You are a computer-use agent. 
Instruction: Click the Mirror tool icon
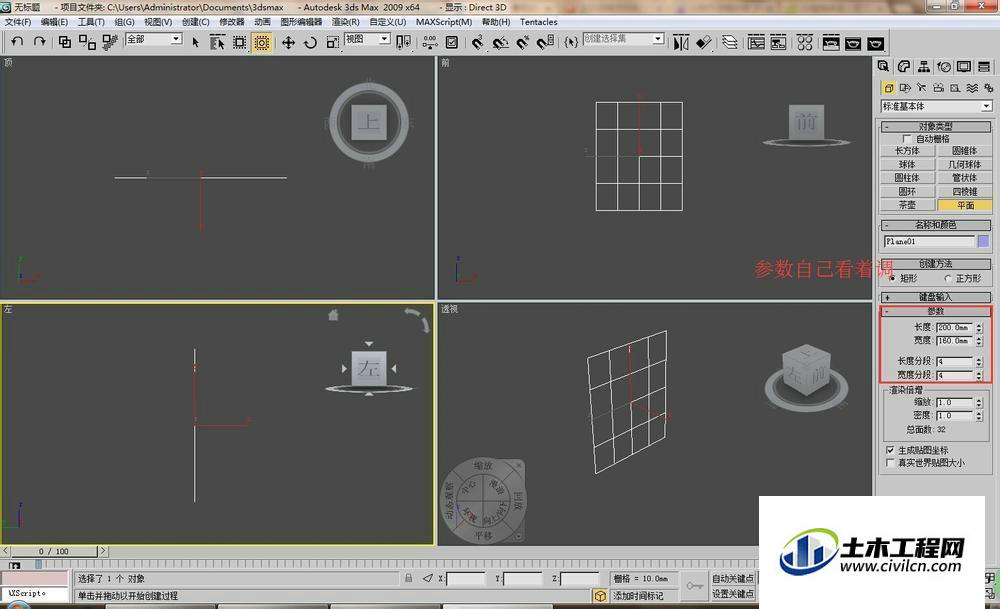(x=681, y=43)
